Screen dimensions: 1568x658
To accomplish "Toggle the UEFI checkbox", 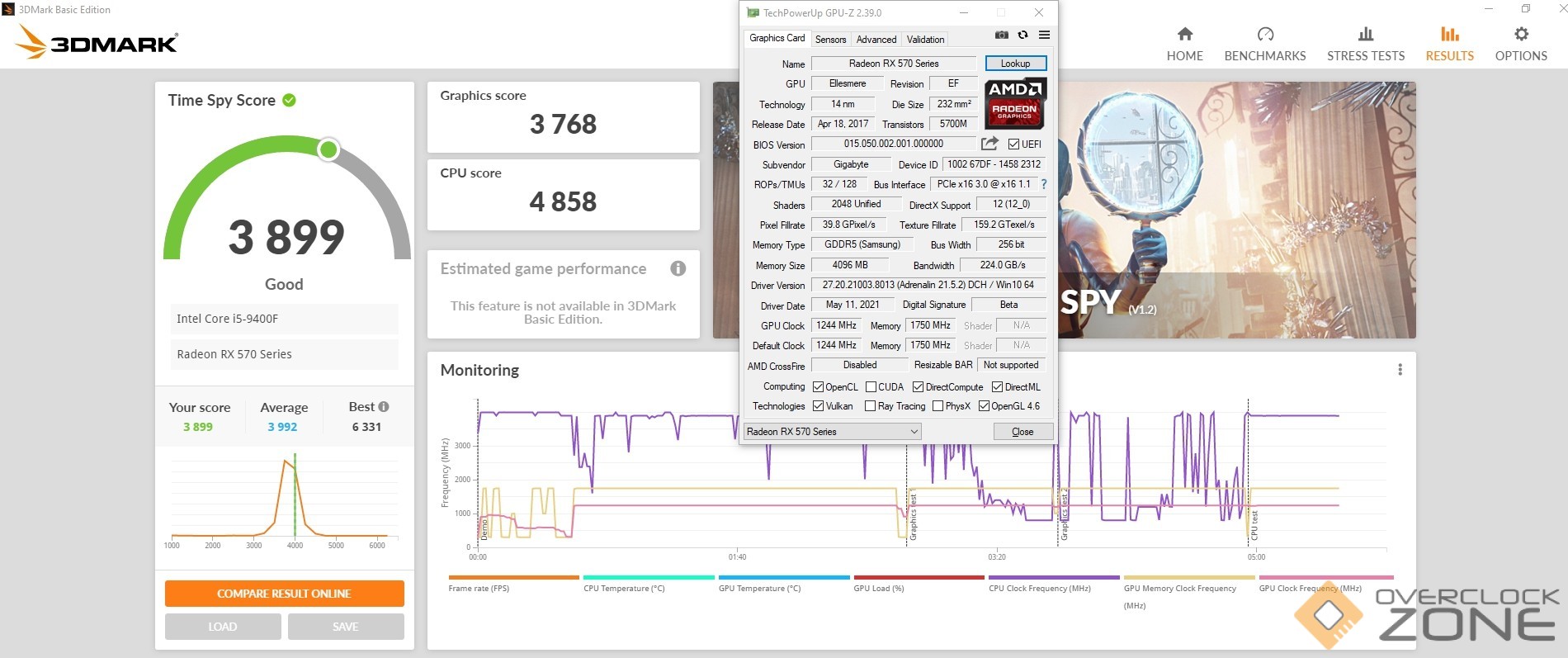I will click(1013, 144).
